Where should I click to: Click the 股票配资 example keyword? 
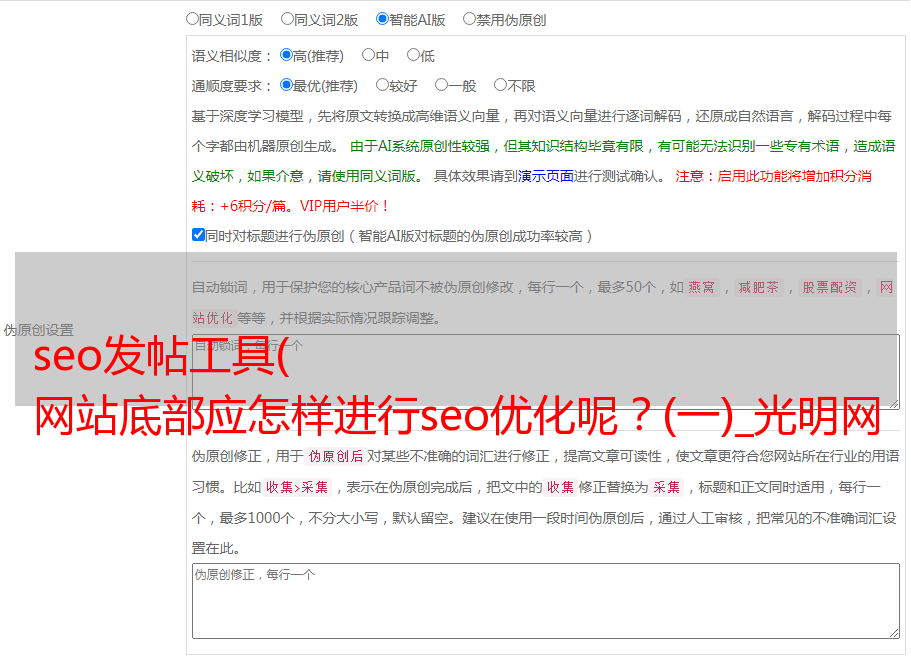(x=830, y=287)
